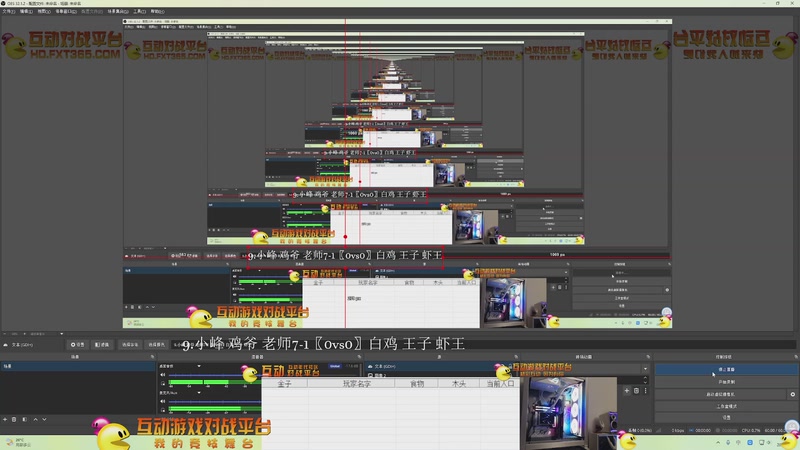This screenshot has width=800, height=450.
Task: Click 选择颜色 button in source toolbar
Action: coord(156,344)
